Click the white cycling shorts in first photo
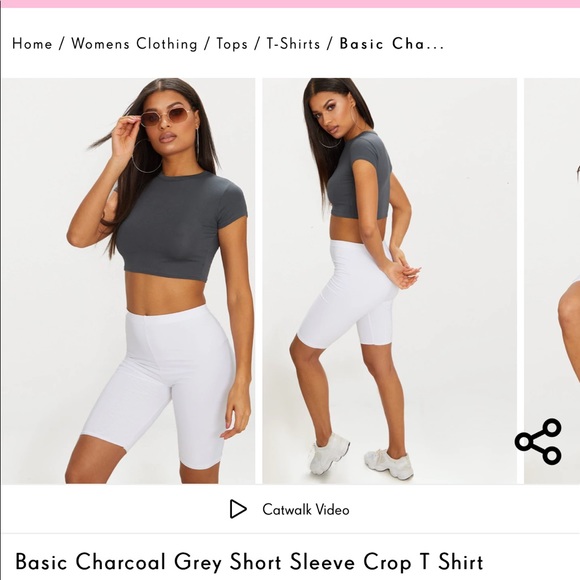This screenshot has height=580, width=580. click(x=160, y=383)
